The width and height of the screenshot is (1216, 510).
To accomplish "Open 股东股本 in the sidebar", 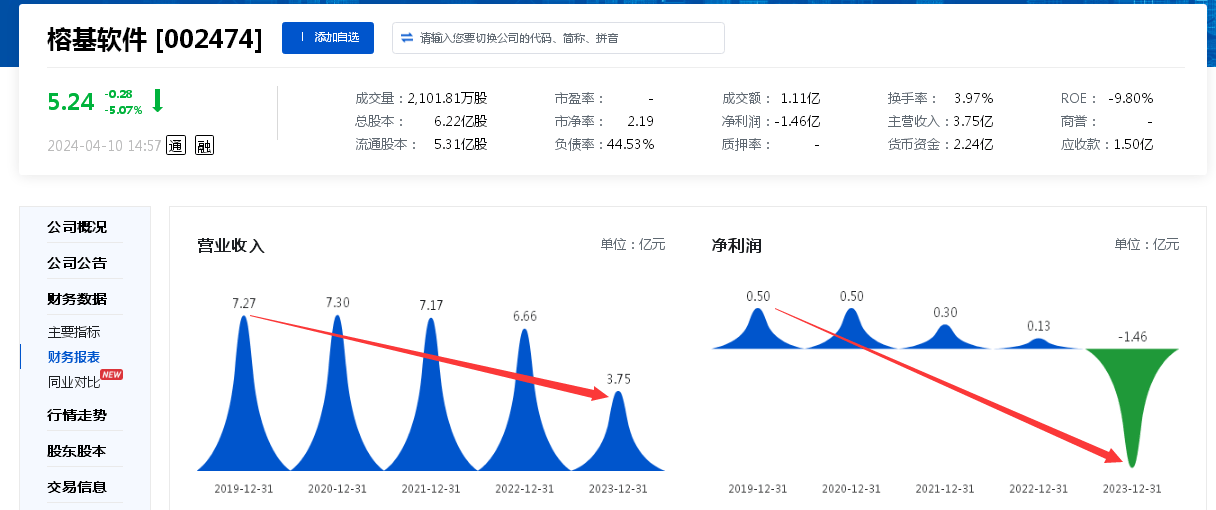I will [x=77, y=451].
